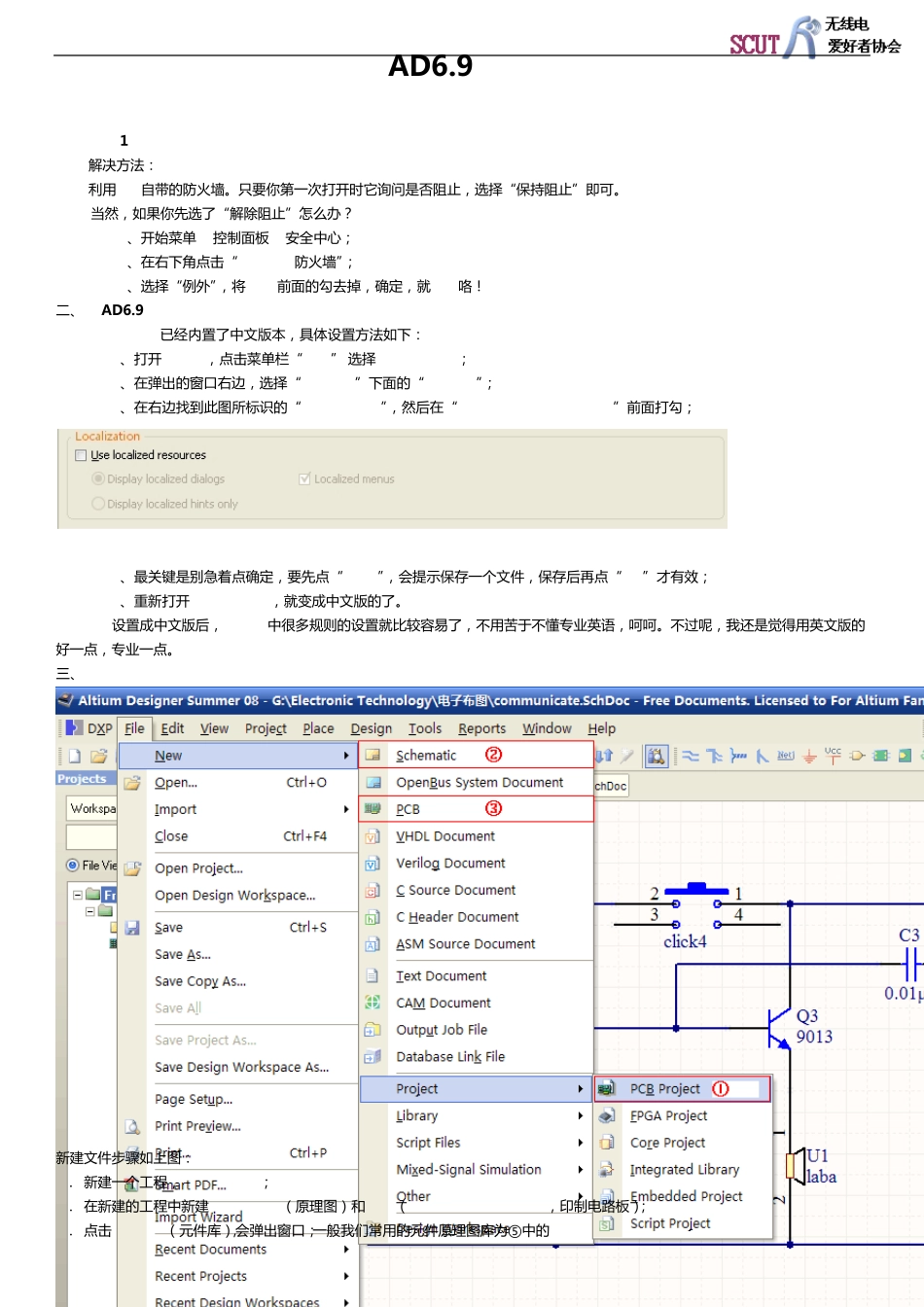Click the Print Preview magnifier icon
Image resolution: width=924 pixels, height=1307 pixels.
132,1126
